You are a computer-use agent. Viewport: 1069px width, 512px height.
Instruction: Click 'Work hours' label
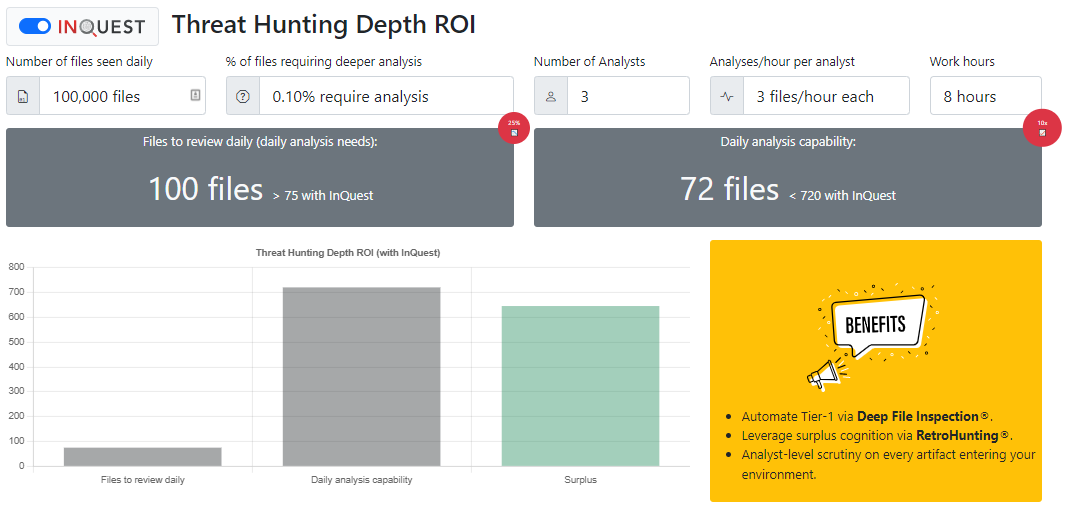962,62
